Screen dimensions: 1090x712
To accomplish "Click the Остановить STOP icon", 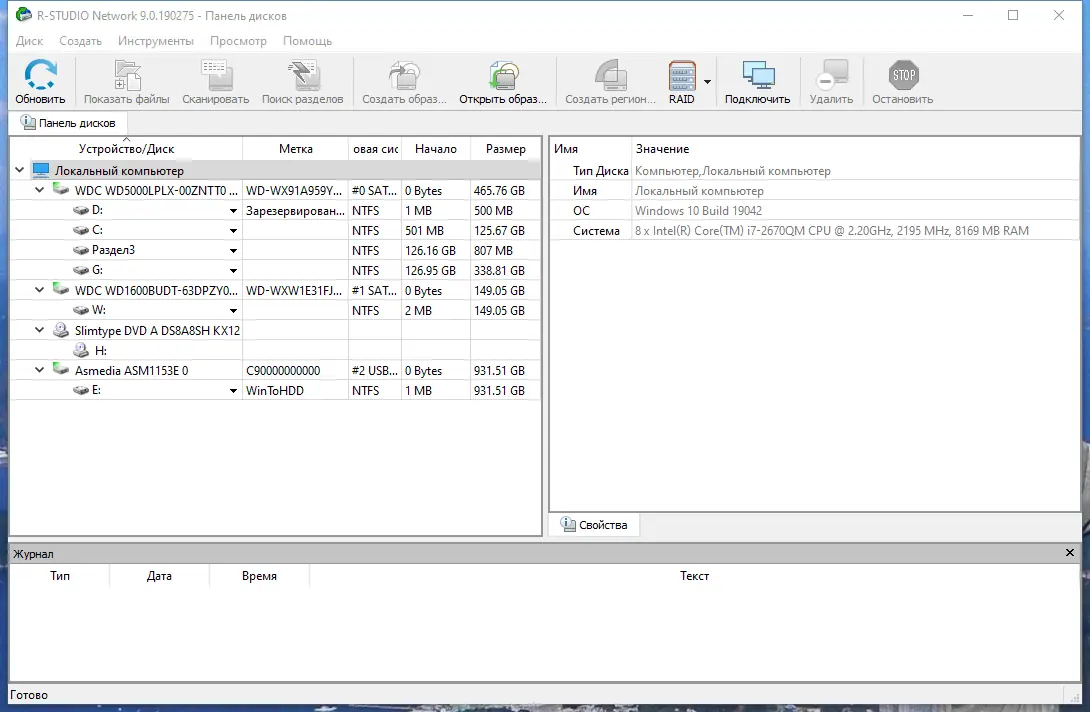I will (x=904, y=74).
